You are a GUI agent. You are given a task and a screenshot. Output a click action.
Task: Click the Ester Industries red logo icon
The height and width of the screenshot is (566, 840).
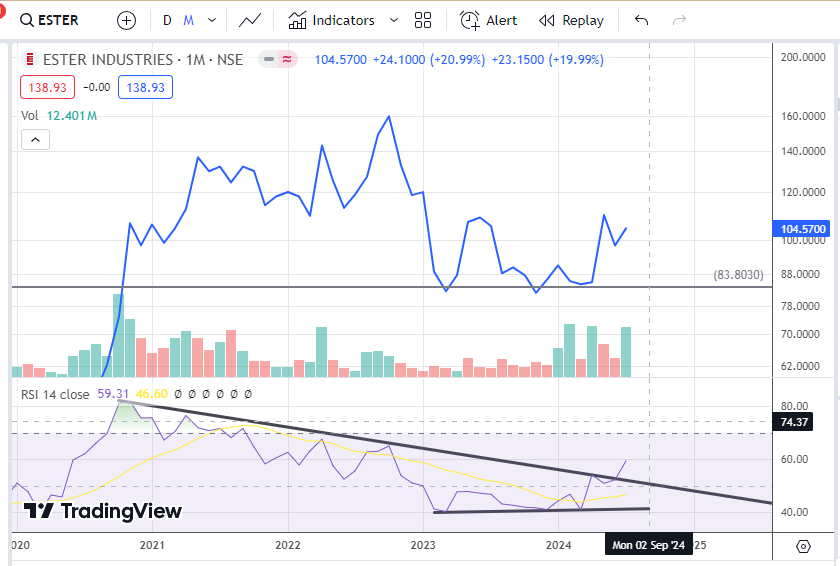30,59
